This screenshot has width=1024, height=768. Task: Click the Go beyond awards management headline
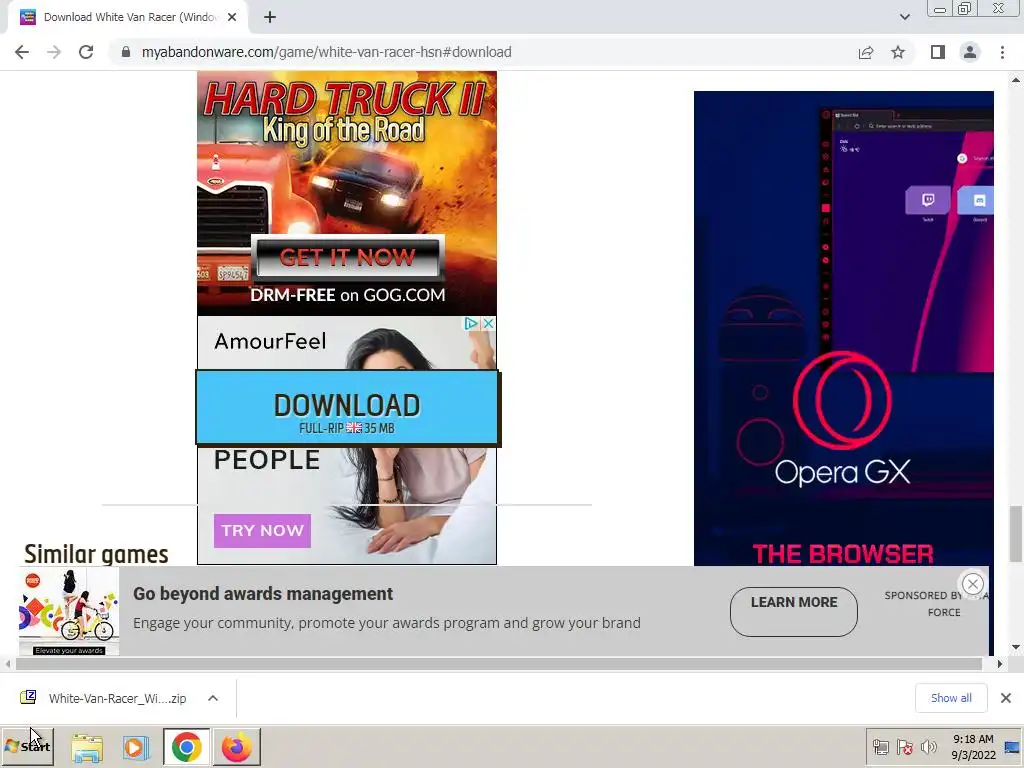[x=263, y=594]
